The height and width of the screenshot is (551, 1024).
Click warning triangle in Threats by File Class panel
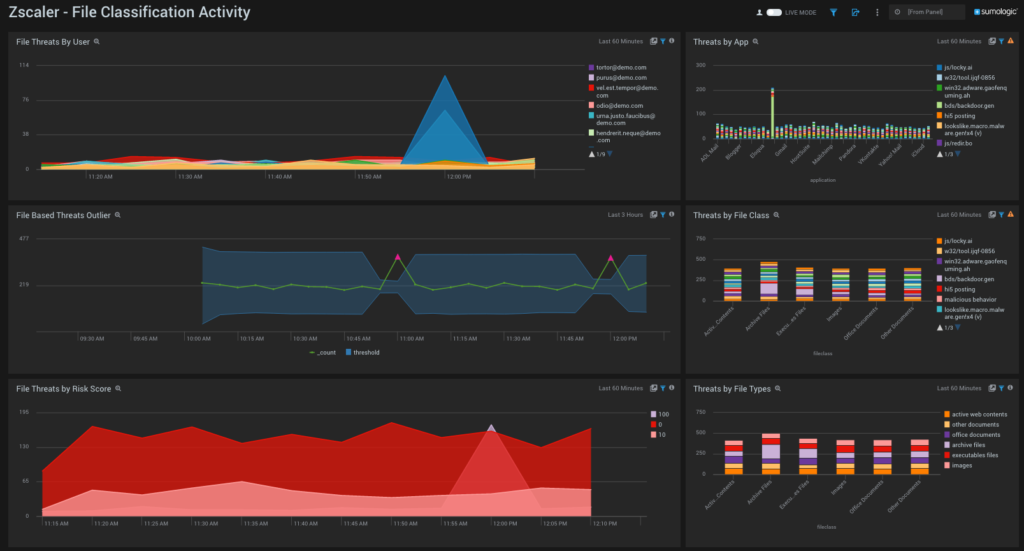(x=1010, y=214)
